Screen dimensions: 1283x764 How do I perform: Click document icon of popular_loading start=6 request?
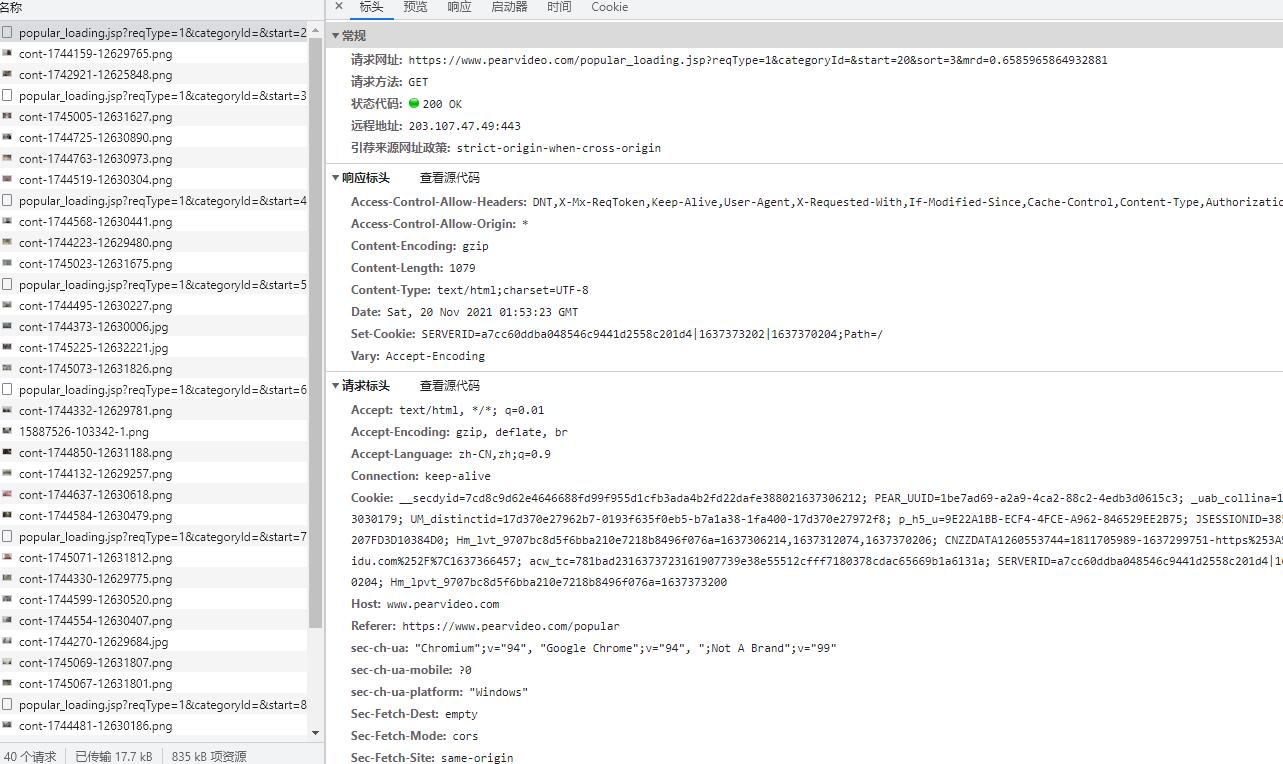[x=8, y=390]
